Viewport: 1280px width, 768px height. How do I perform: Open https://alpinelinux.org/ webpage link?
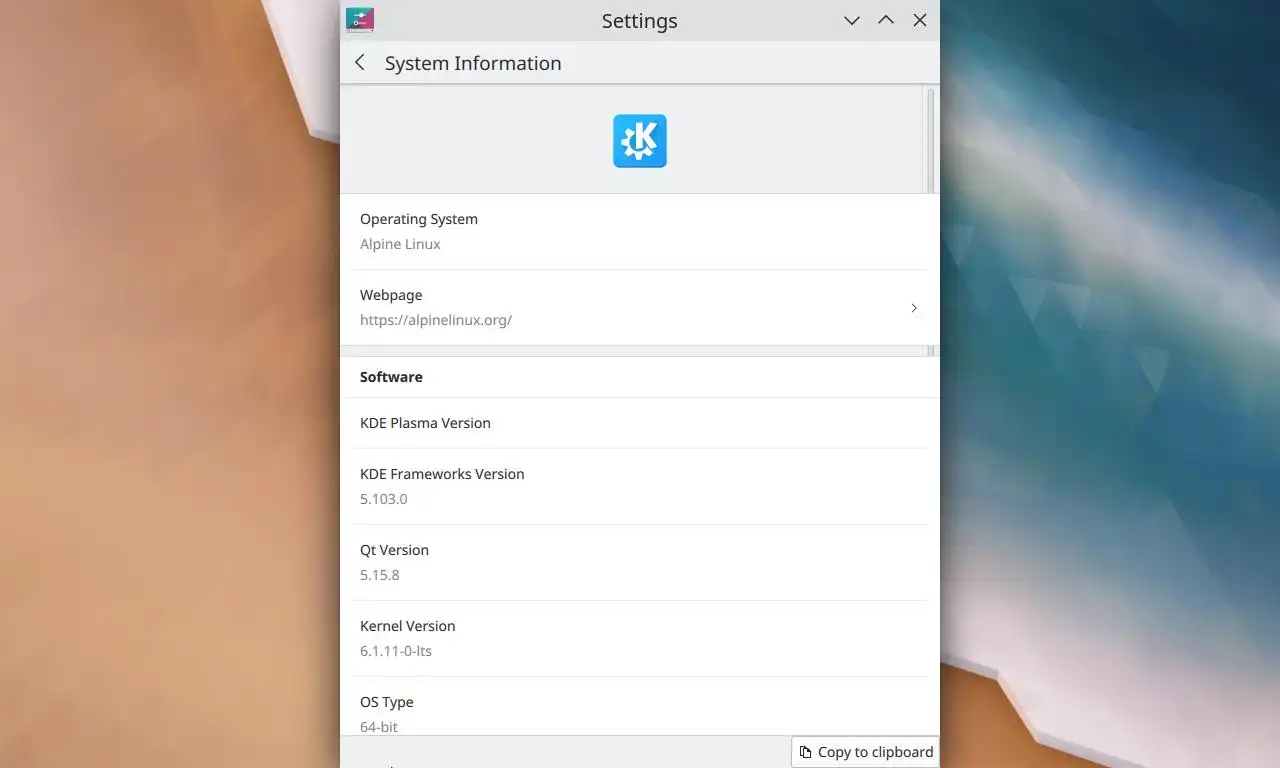tap(436, 320)
